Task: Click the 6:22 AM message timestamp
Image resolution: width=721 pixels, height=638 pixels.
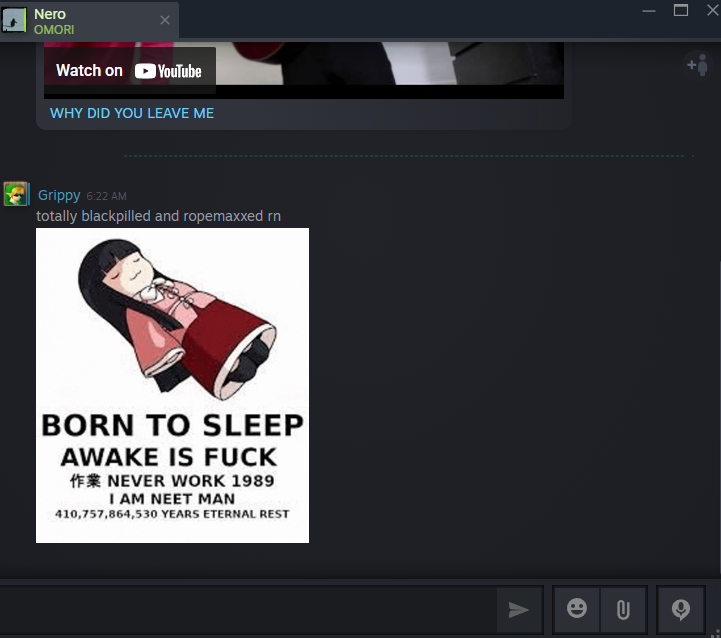Action: [x=107, y=196]
